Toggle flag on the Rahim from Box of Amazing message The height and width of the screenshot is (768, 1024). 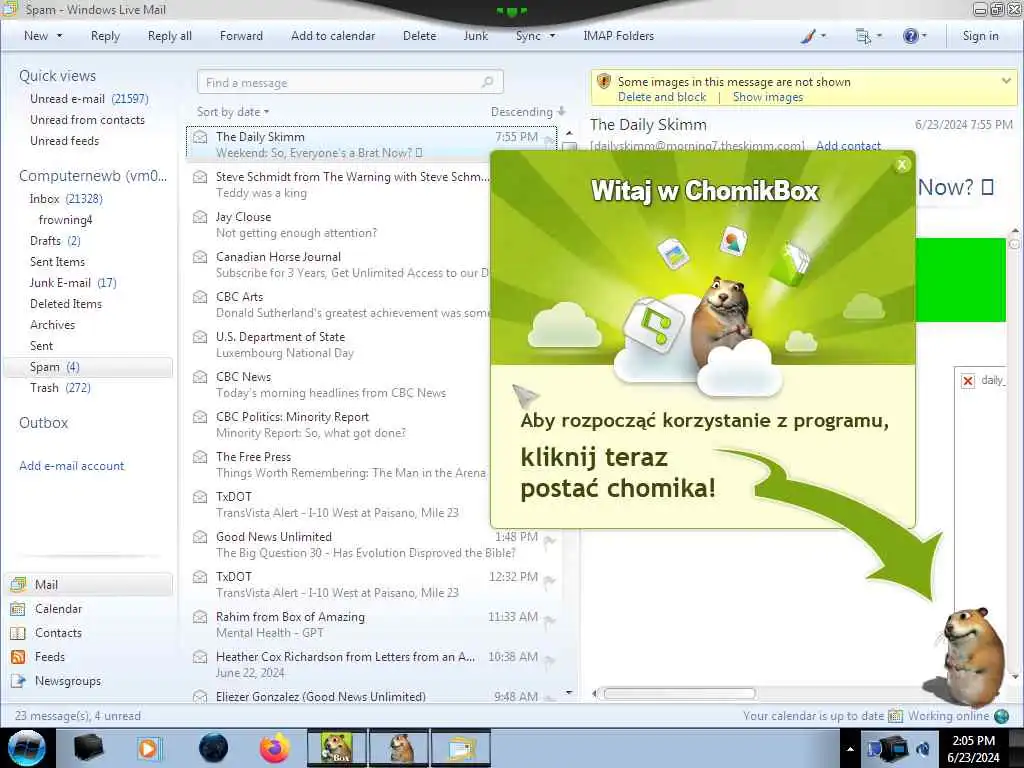click(550, 620)
